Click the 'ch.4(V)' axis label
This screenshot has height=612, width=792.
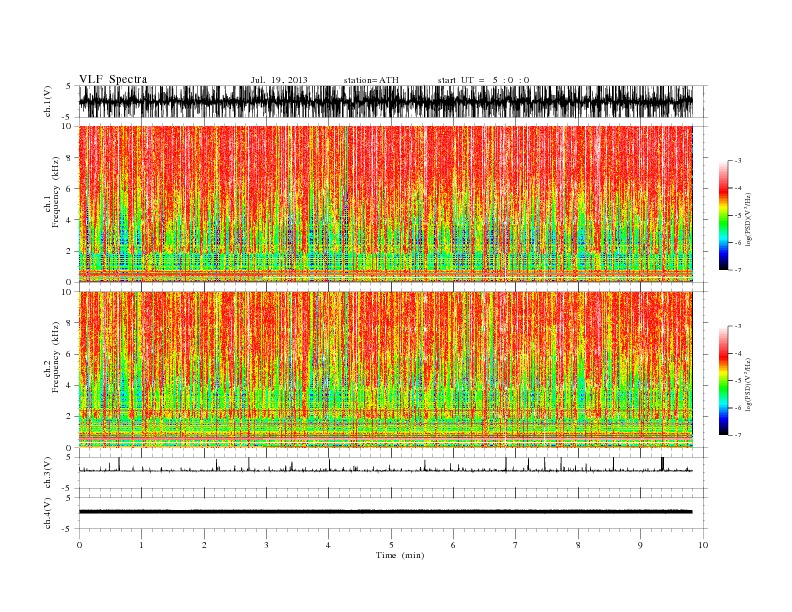48,513
